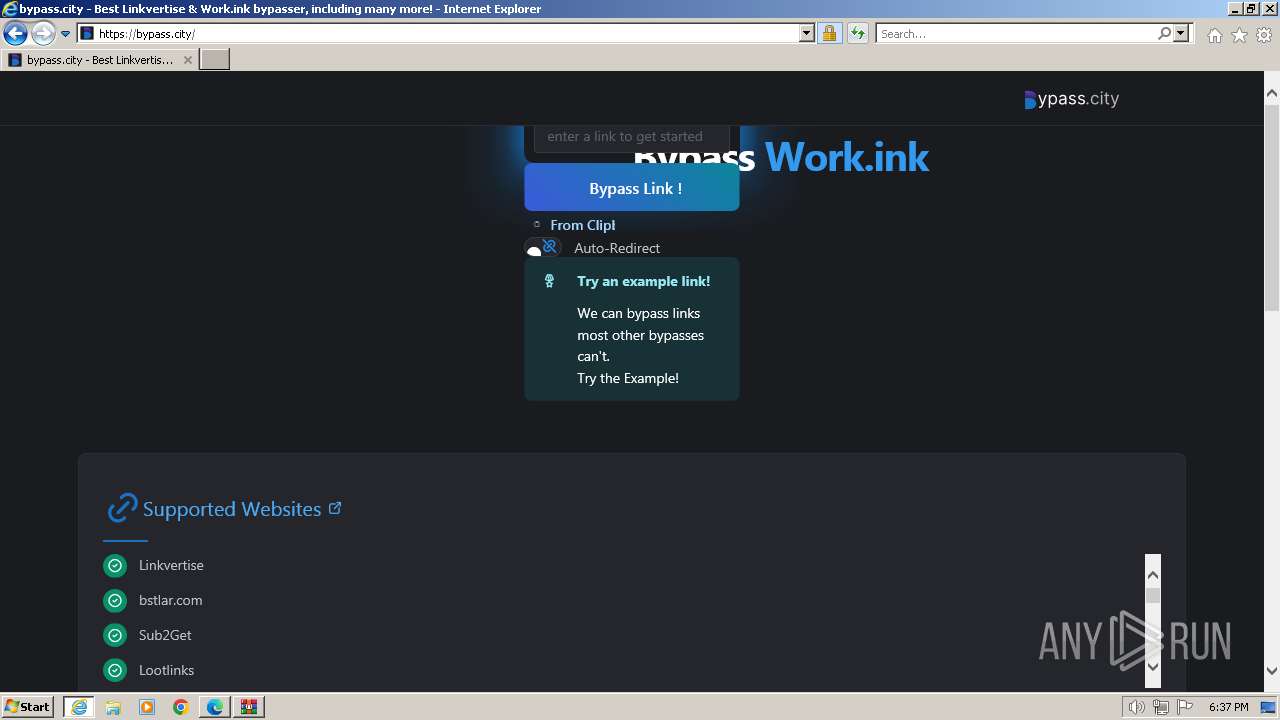This screenshot has width=1280, height=720.
Task: Click the volume speaker tray icon
Action: pos(1138,707)
